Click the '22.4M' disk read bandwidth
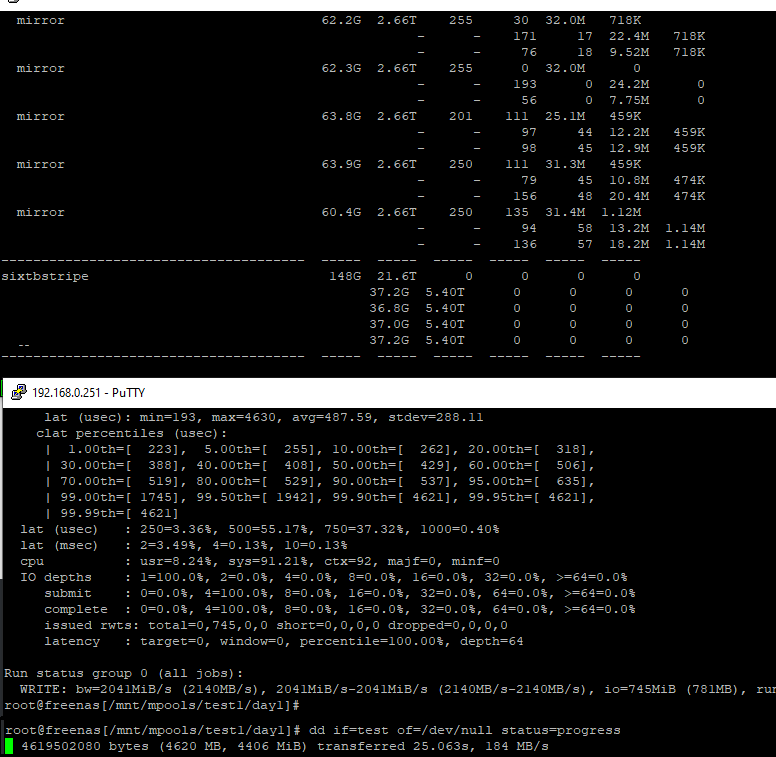776x757 pixels. click(x=629, y=36)
